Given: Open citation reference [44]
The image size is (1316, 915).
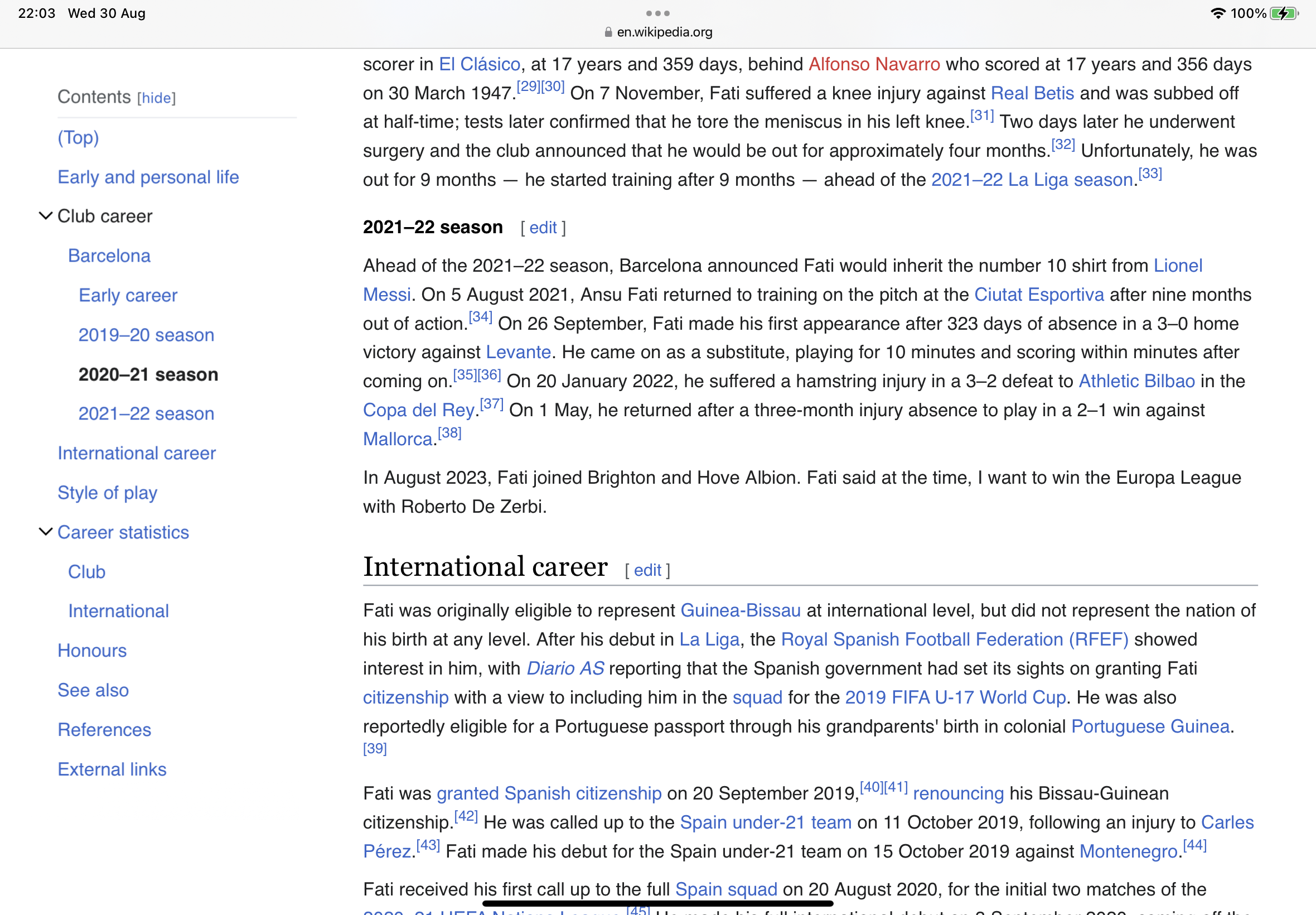Looking at the screenshot, I should pyautogui.click(x=1194, y=845).
